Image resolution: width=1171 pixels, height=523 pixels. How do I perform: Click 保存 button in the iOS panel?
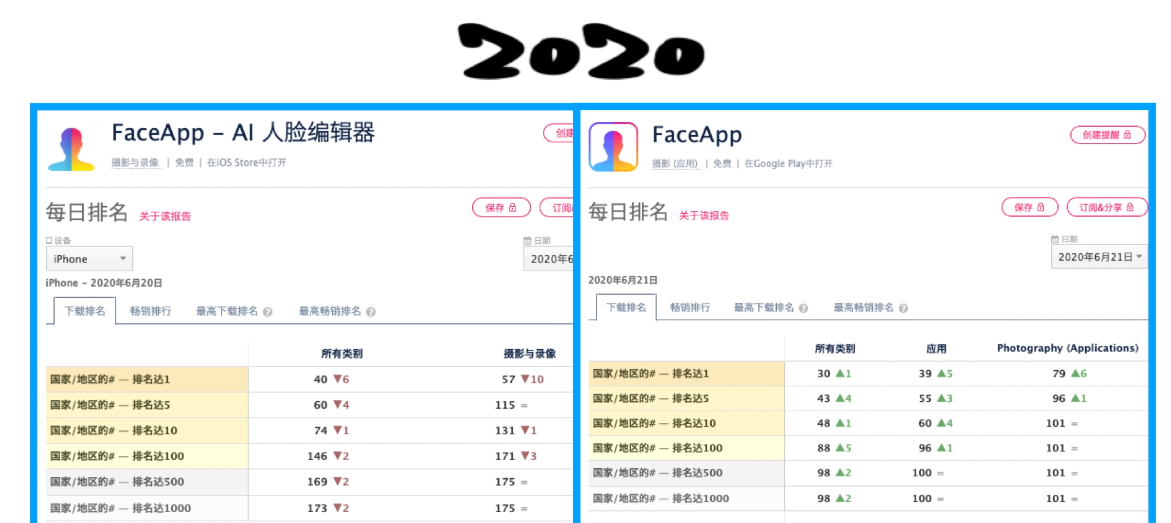point(501,208)
